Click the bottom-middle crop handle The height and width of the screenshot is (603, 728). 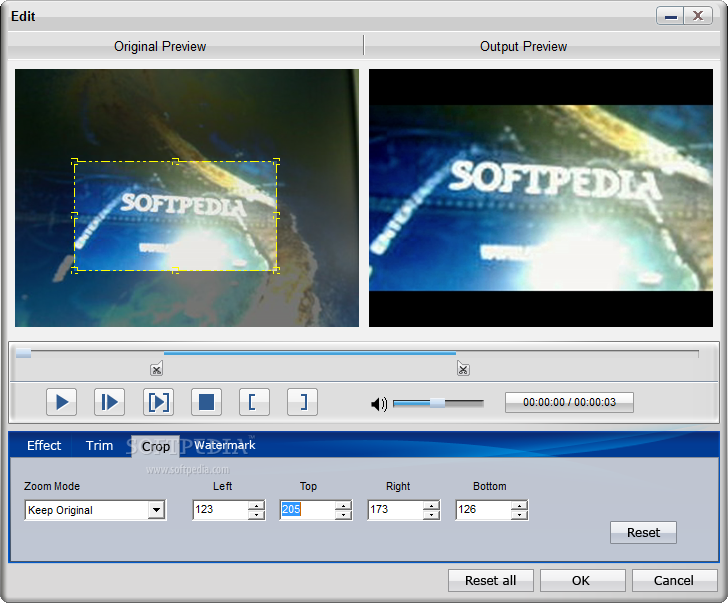pos(176,270)
